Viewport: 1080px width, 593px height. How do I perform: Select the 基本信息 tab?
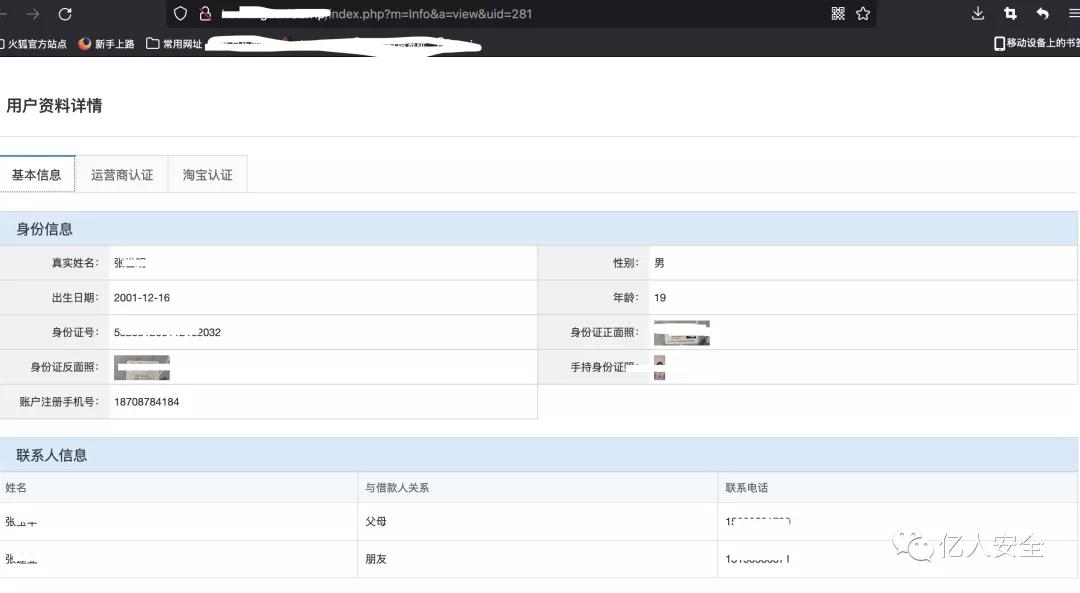coord(37,173)
